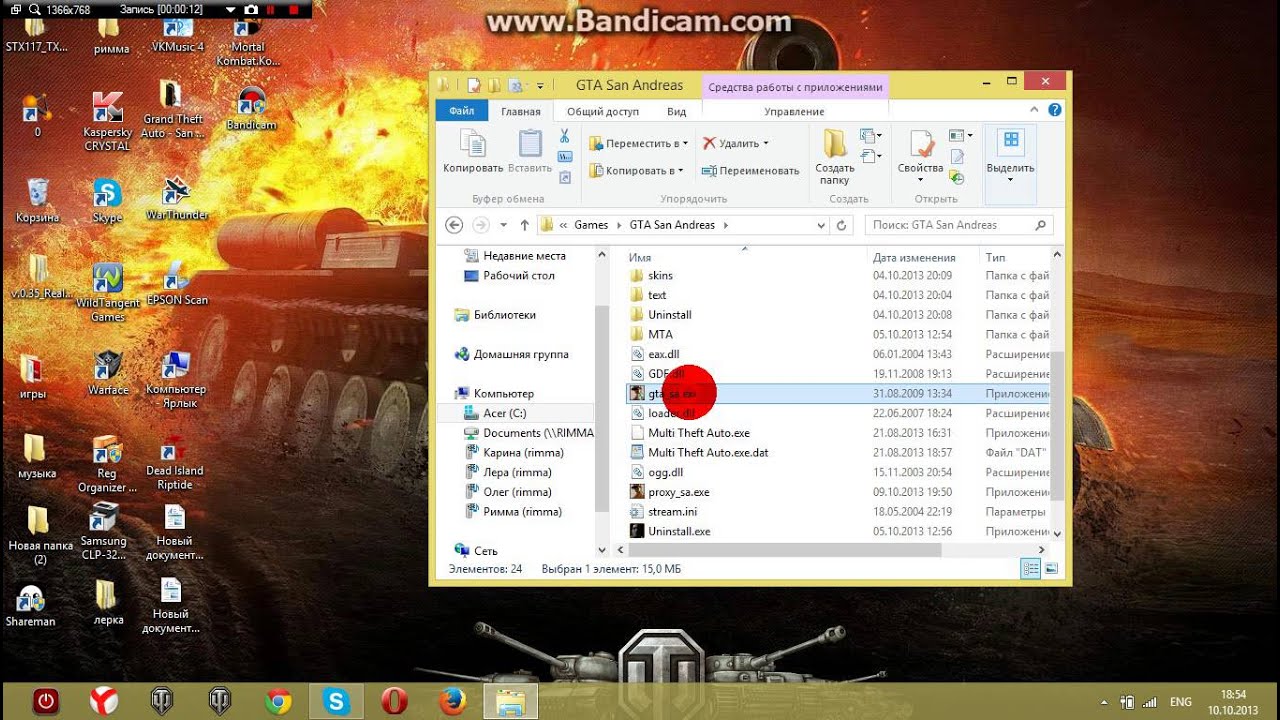Switch to details view in status bar
This screenshot has width=1280, height=720.
(1031, 568)
